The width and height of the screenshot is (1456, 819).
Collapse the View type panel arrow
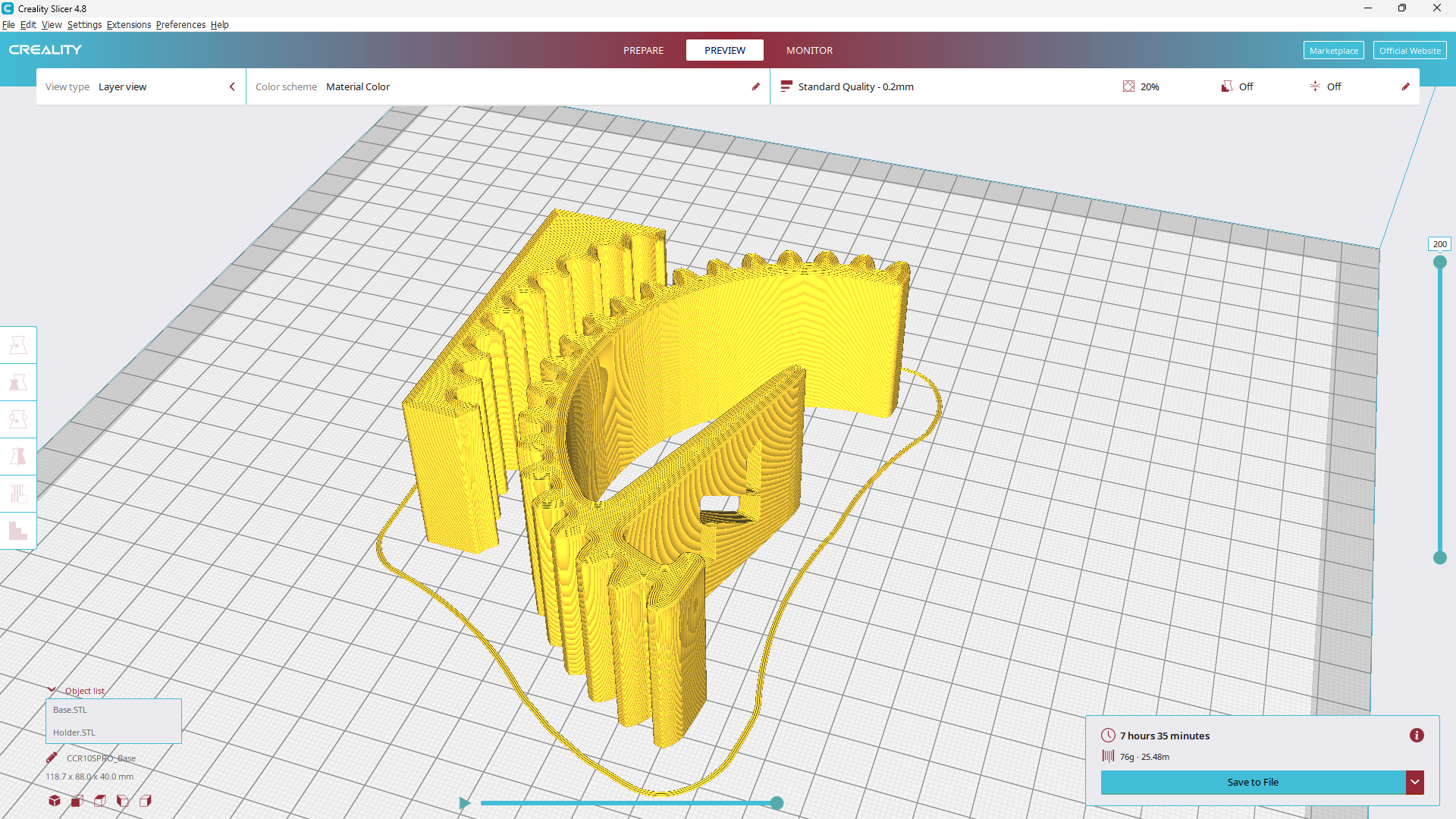pyautogui.click(x=232, y=86)
